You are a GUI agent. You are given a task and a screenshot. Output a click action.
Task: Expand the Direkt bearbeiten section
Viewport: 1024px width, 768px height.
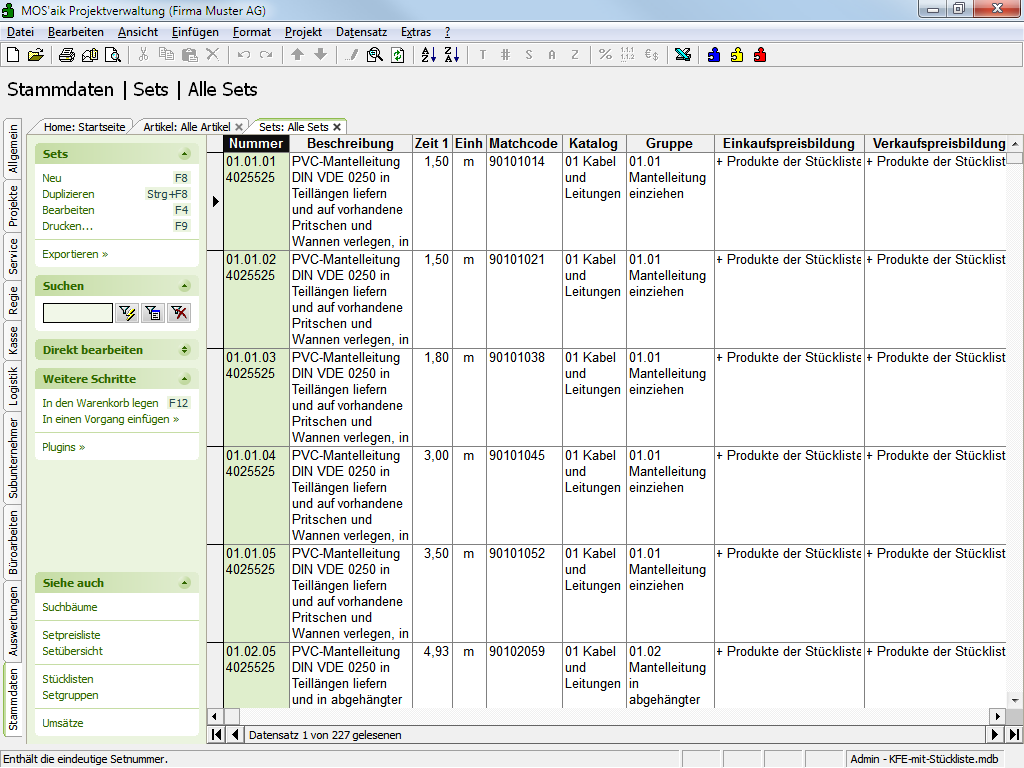pos(184,350)
